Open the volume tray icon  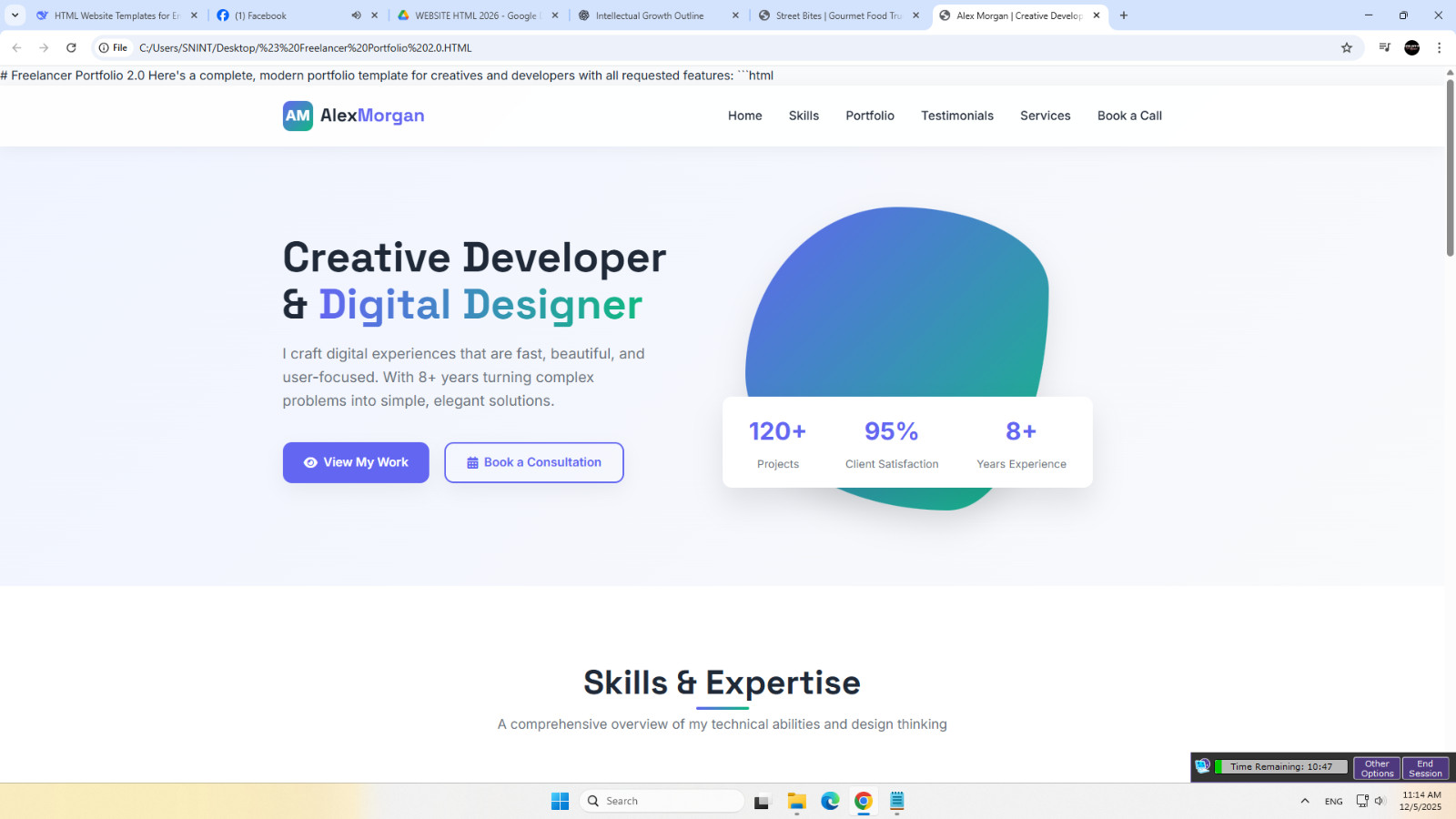click(x=1380, y=801)
